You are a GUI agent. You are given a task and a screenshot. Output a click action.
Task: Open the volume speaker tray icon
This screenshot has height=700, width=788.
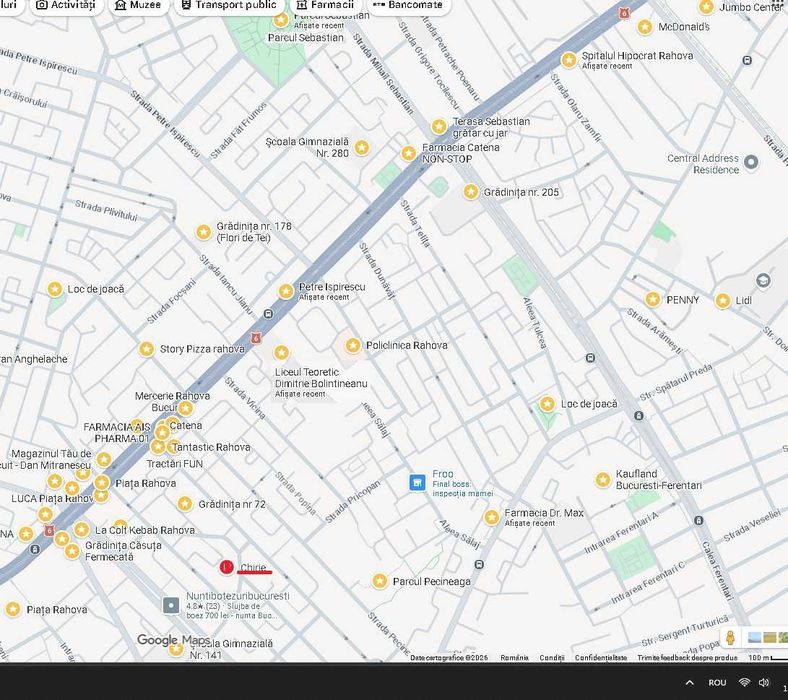(x=764, y=682)
